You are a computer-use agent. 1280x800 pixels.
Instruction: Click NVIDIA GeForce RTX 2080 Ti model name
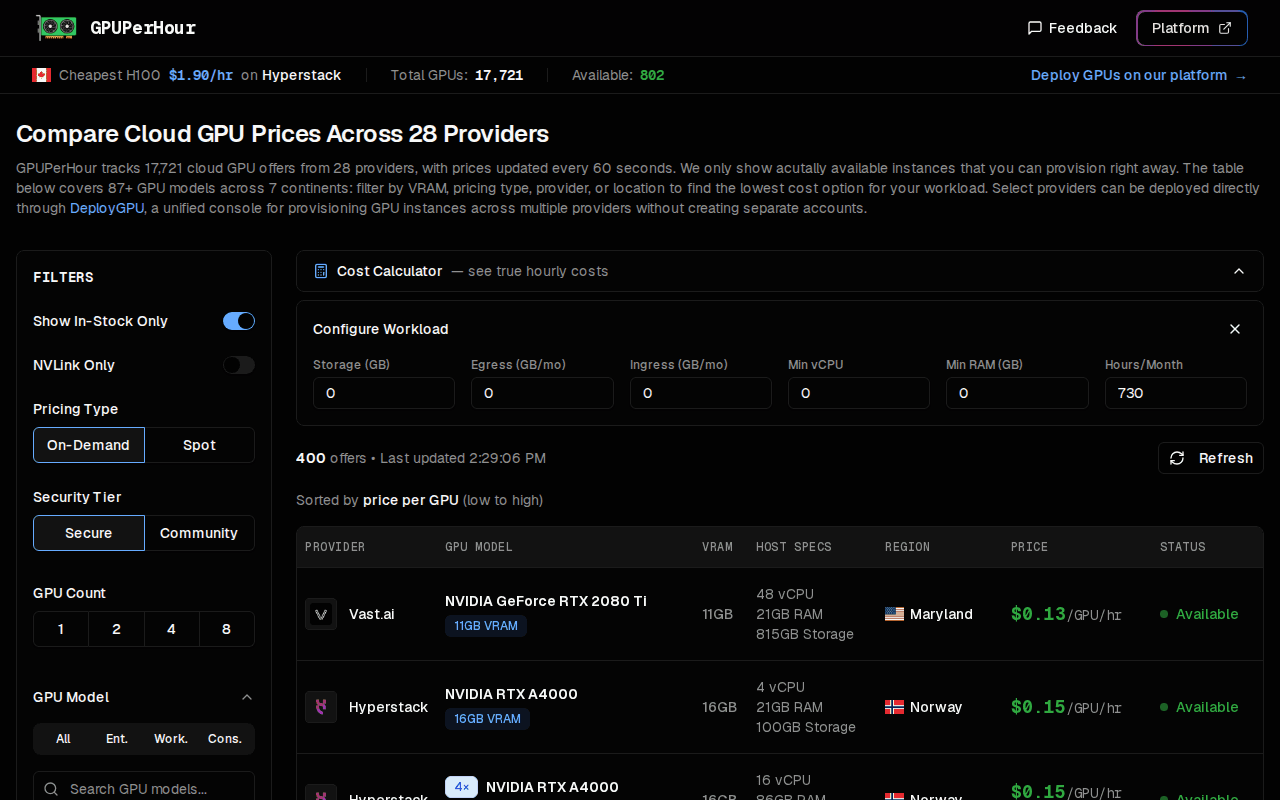click(x=546, y=601)
